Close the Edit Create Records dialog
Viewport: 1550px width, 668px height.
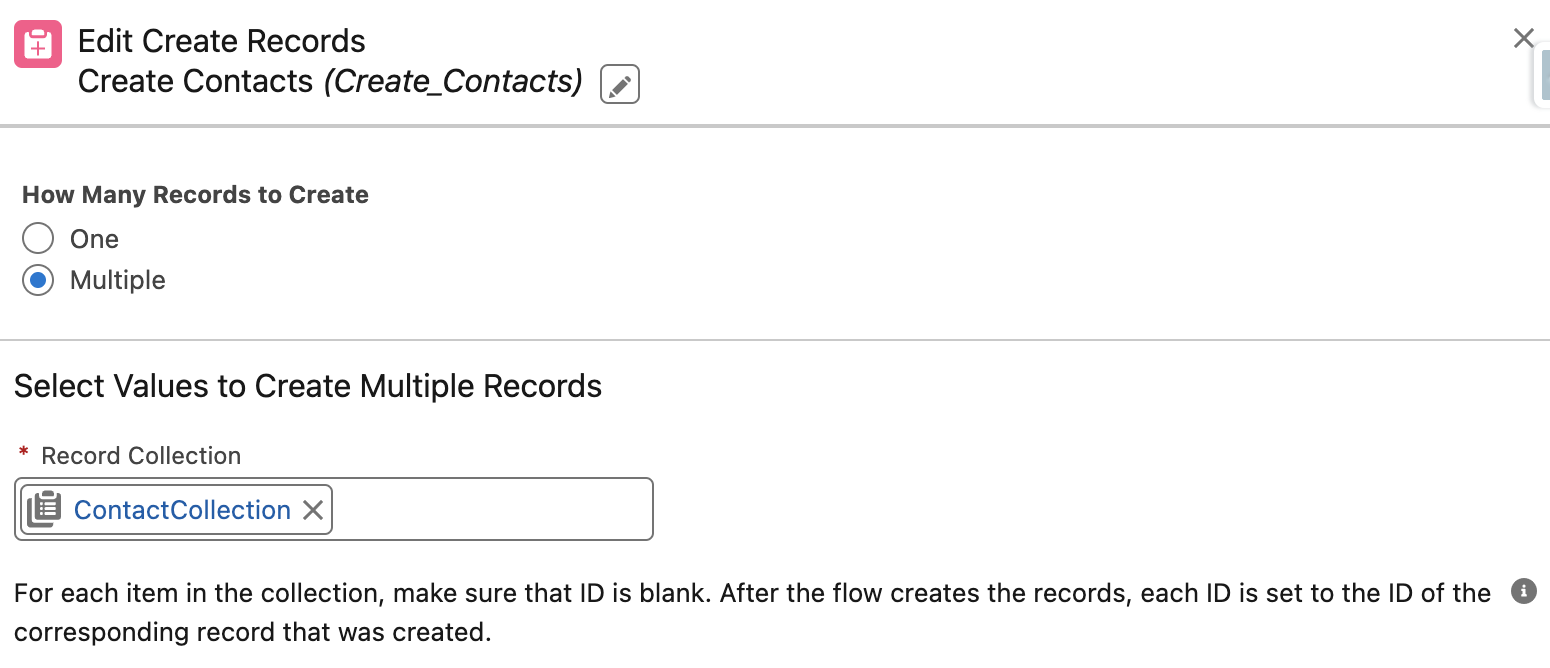pyautogui.click(x=1523, y=38)
